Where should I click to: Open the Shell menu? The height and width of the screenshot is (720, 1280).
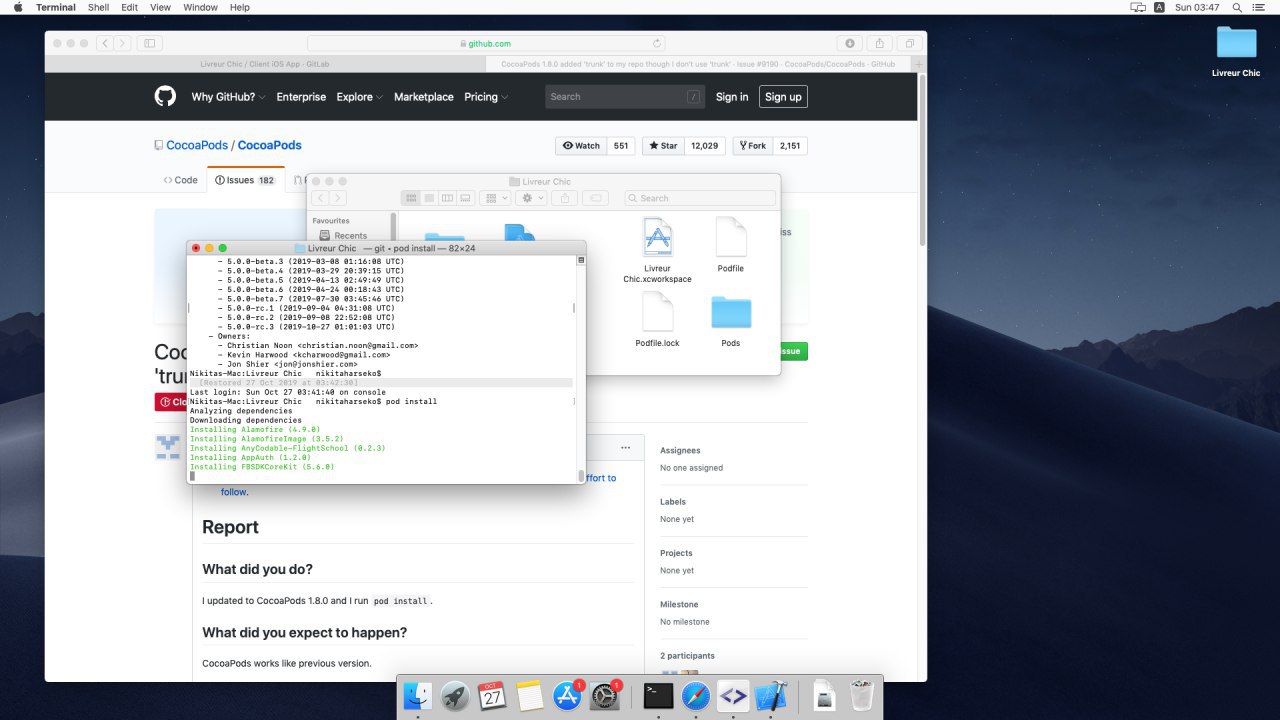99,7
